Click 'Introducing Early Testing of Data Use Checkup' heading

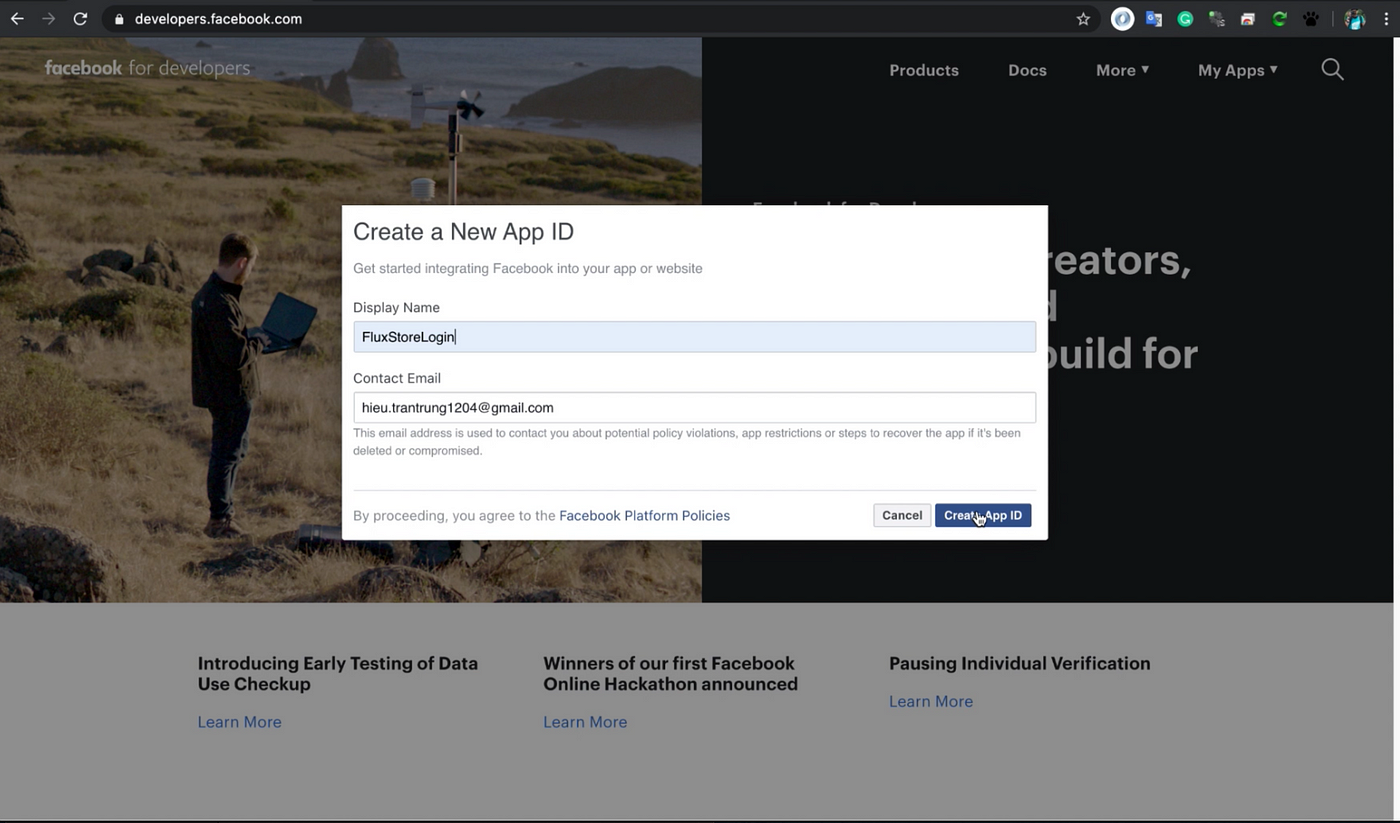coord(338,674)
